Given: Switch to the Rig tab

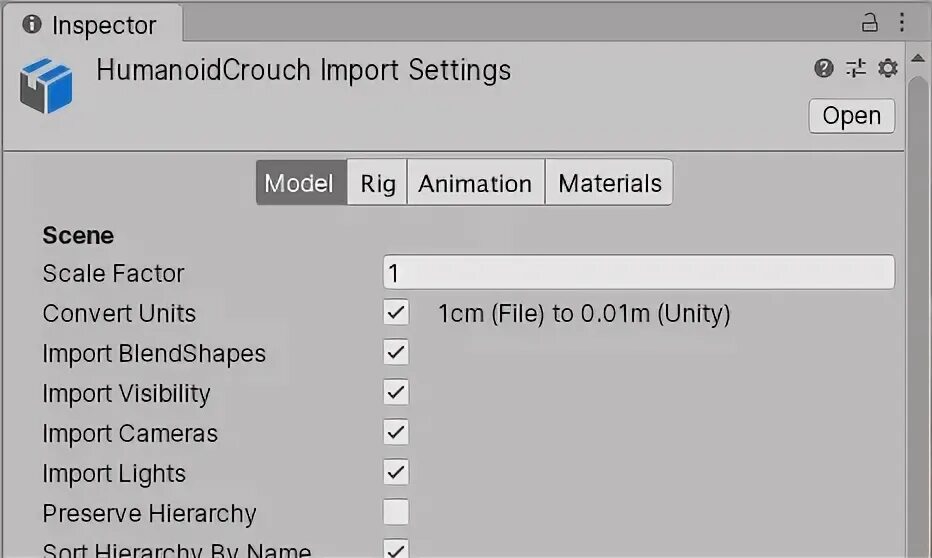Looking at the screenshot, I should pyautogui.click(x=377, y=183).
